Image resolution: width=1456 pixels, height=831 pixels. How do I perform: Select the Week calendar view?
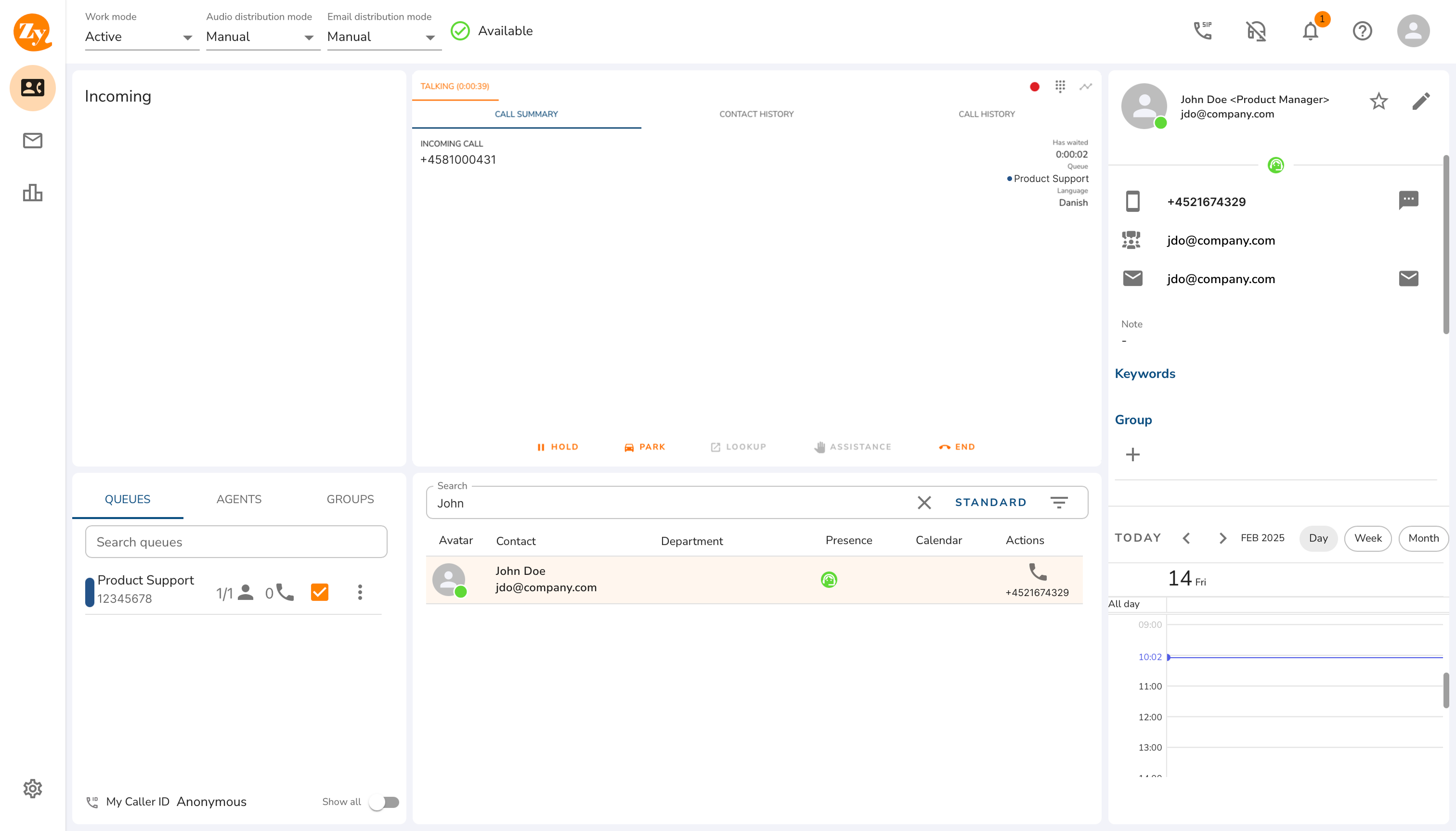click(1367, 538)
